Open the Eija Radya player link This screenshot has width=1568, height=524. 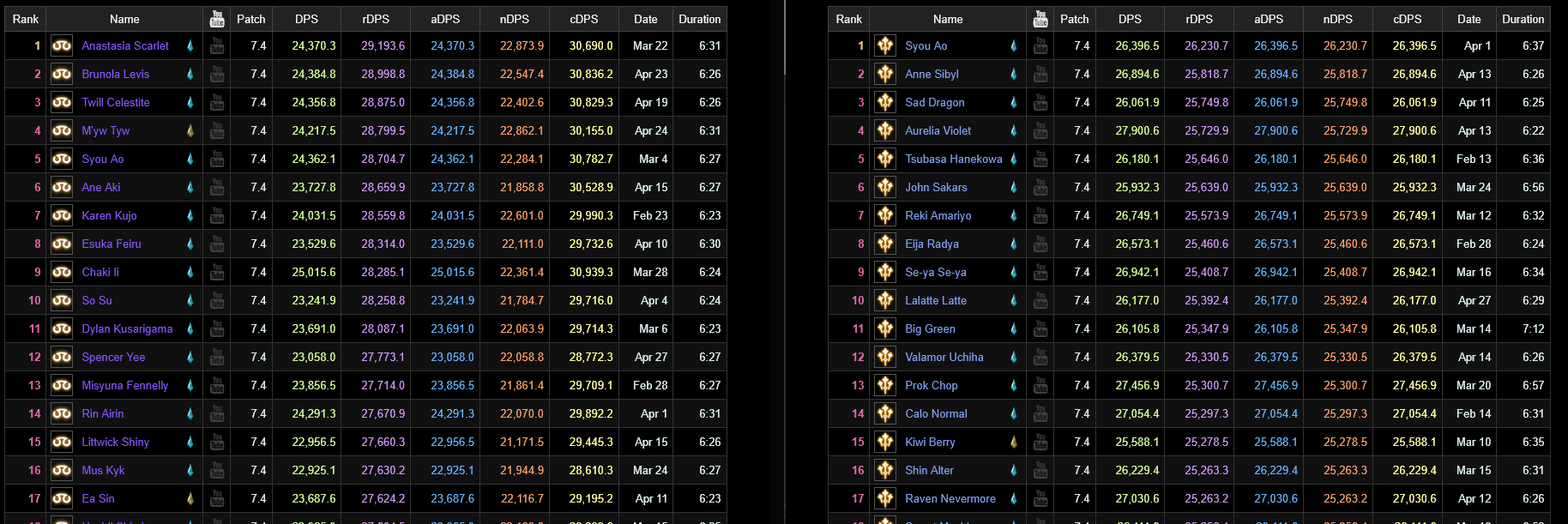932,244
